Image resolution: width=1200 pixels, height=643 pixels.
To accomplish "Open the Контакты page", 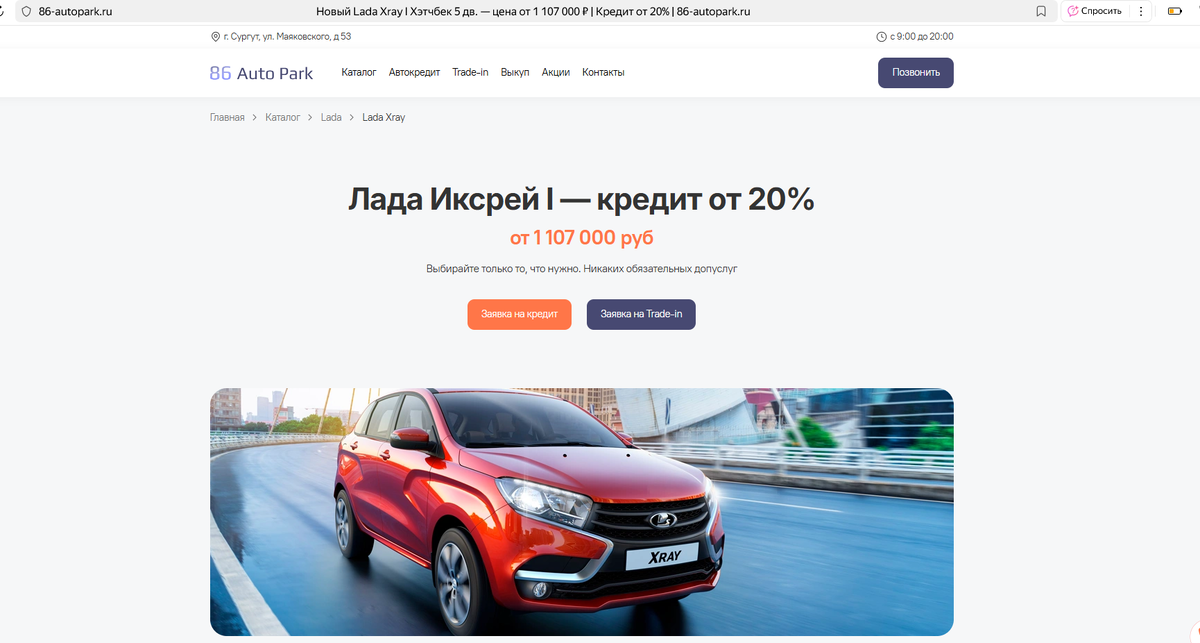I will click(603, 72).
